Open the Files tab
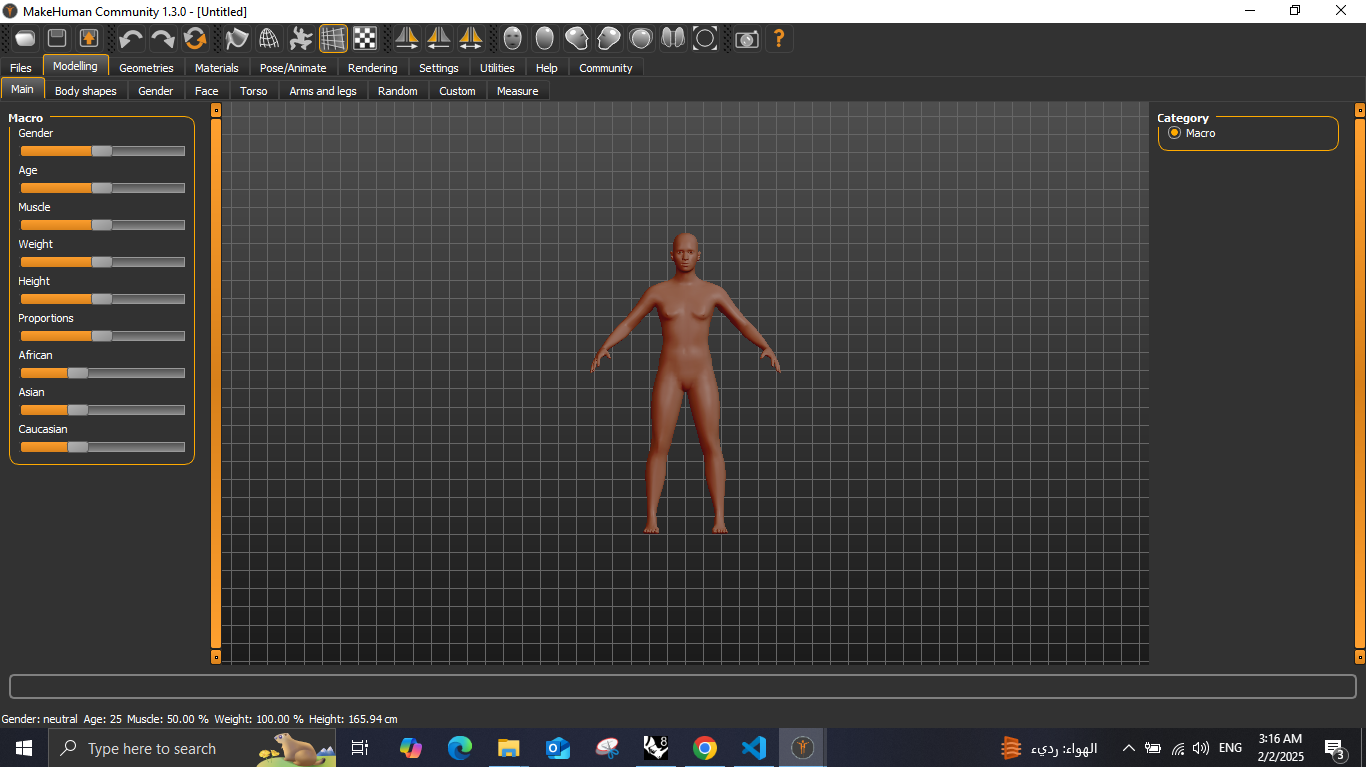The height and width of the screenshot is (767, 1366). pos(21,68)
